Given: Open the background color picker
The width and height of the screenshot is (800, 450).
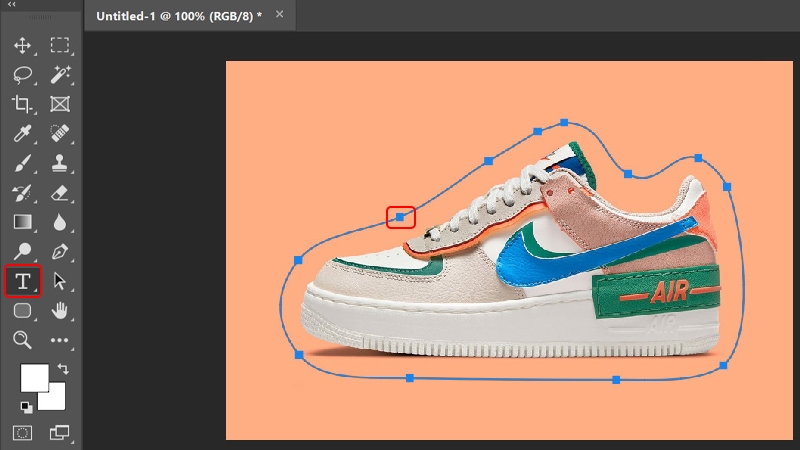Looking at the screenshot, I should tap(57, 401).
